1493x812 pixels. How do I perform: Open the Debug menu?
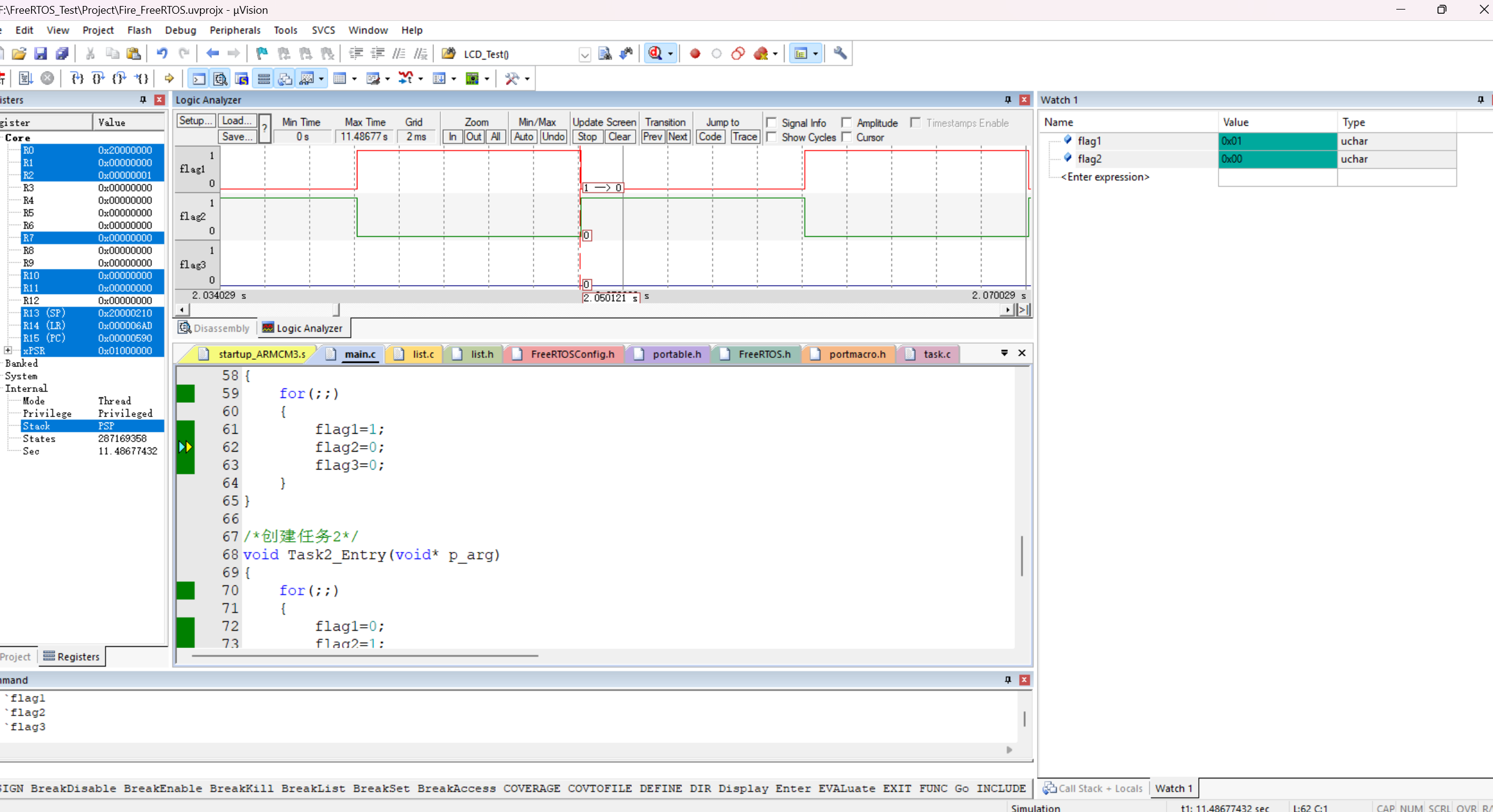pyautogui.click(x=180, y=30)
